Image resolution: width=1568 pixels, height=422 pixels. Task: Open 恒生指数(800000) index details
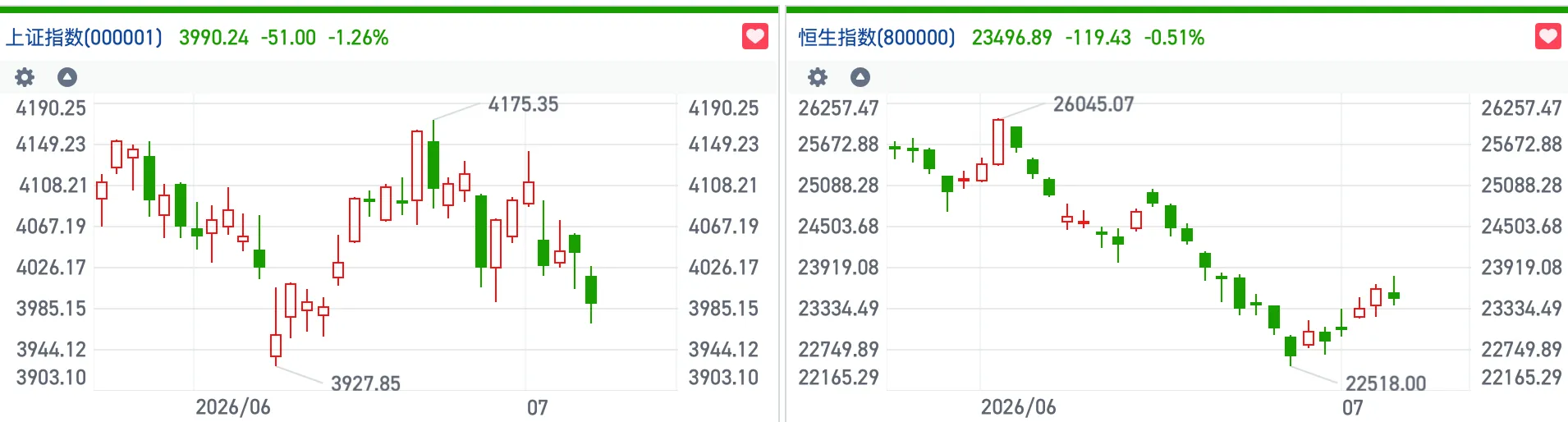pyautogui.click(x=877, y=38)
